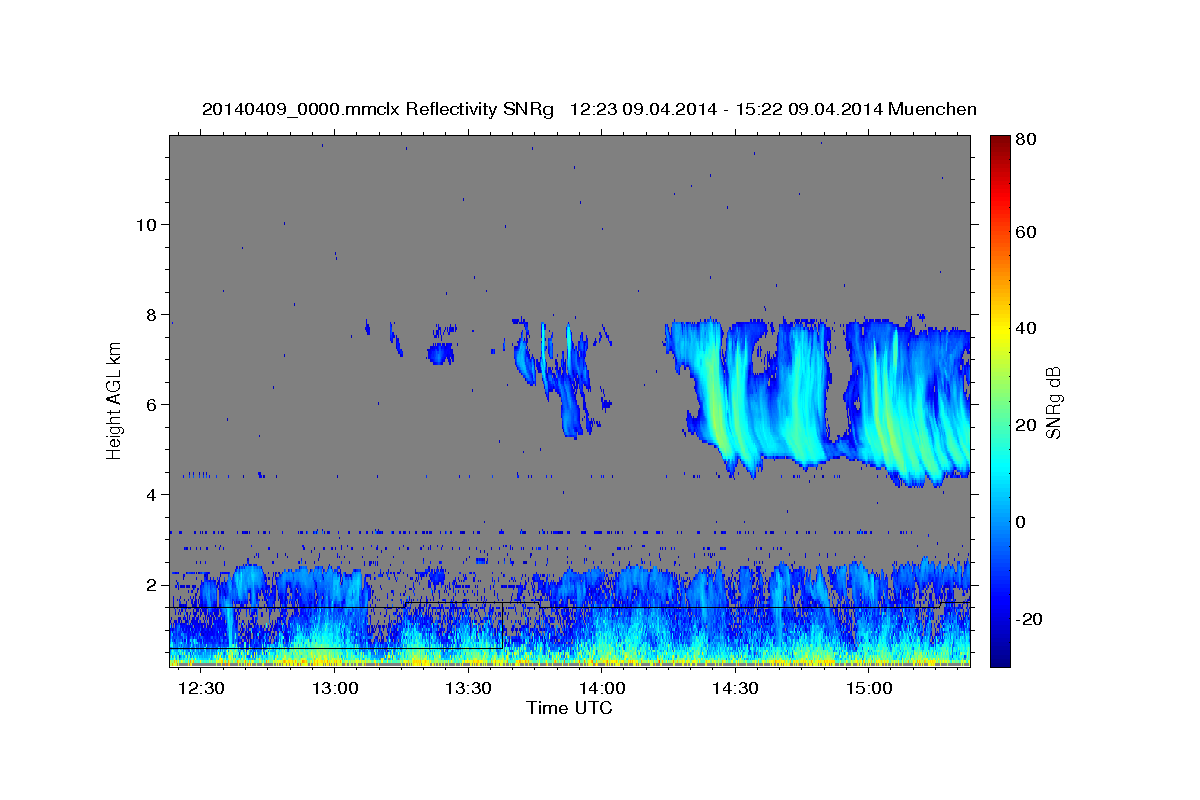Click the 12:30 time tick label
This screenshot has width=1200, height=800.
(x=203, y=688)
